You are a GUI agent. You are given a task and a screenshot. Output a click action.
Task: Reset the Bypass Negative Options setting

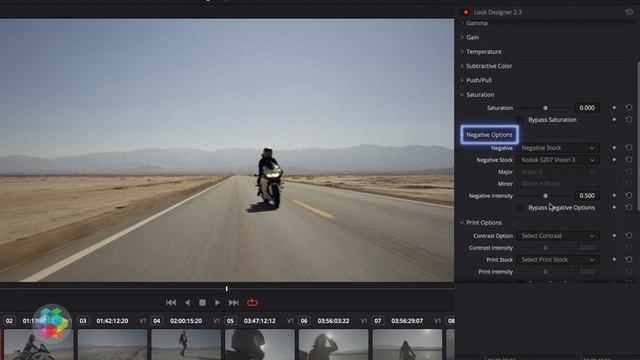coord(629,207)
